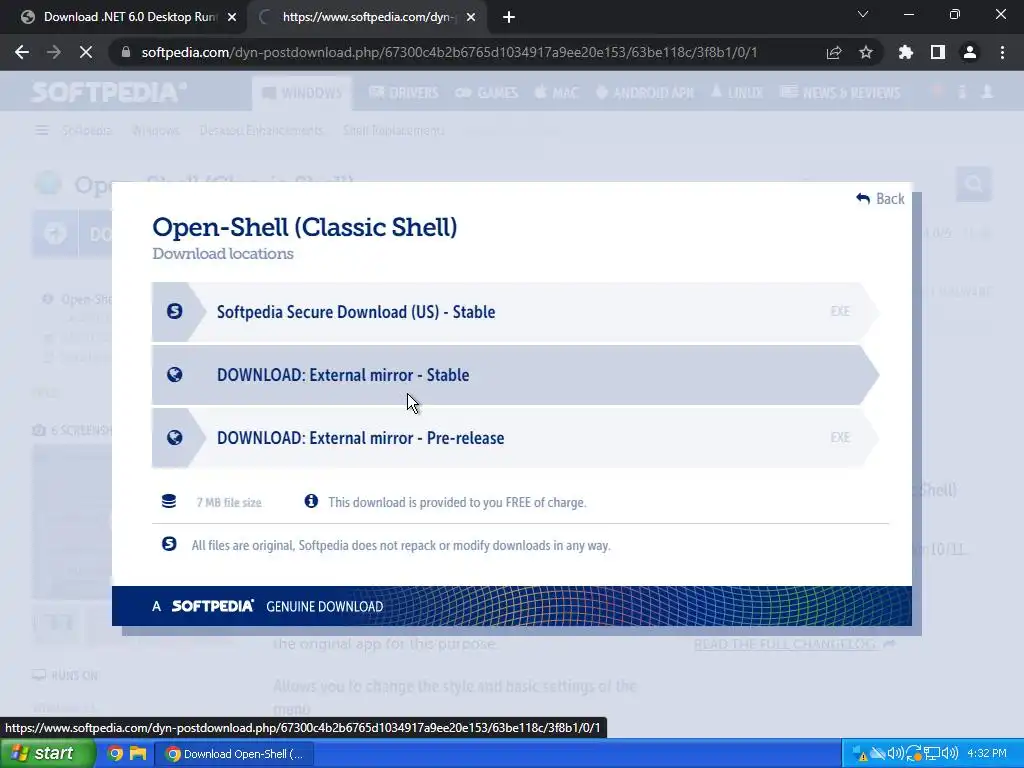Bookmark this page with the star icon
The height and width of the screenshot is (768, 1024).
click(x=866, y=52)
